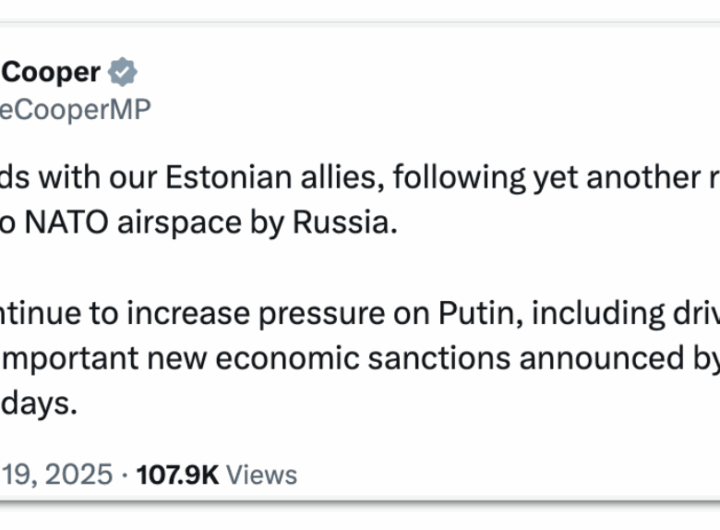Screen dimensions: 720x530
Task: Open the Cooper display name profile
Action: click(52, 72)
